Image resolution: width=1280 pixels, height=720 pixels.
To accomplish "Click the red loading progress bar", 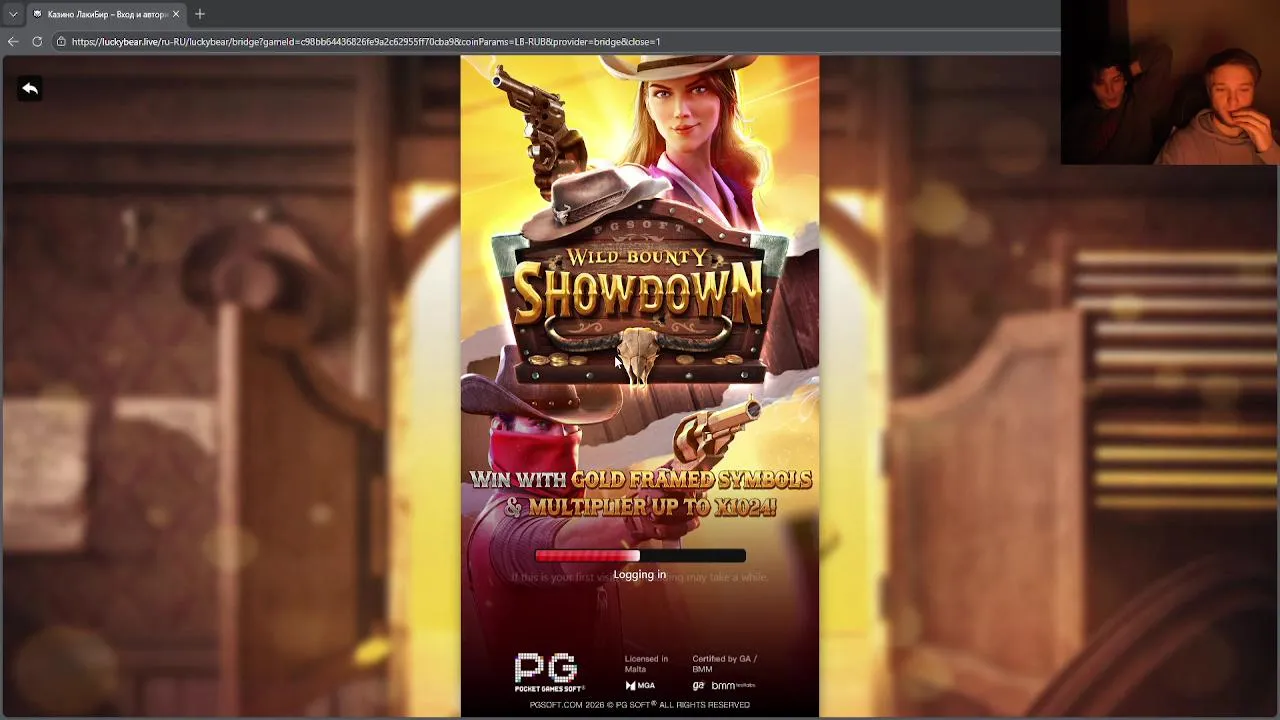I will click(x=640, y=556).
